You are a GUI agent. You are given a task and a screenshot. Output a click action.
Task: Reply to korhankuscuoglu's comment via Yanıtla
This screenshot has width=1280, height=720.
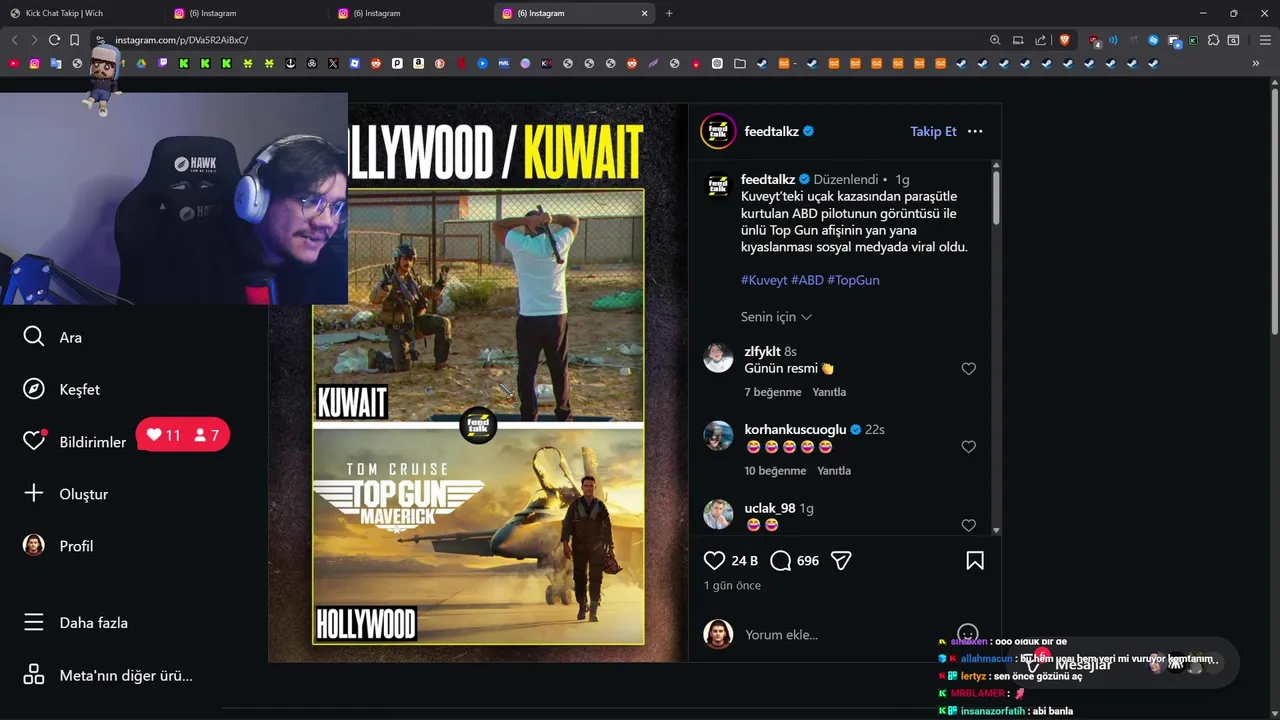pyautogui.click(x=834, y=470)
